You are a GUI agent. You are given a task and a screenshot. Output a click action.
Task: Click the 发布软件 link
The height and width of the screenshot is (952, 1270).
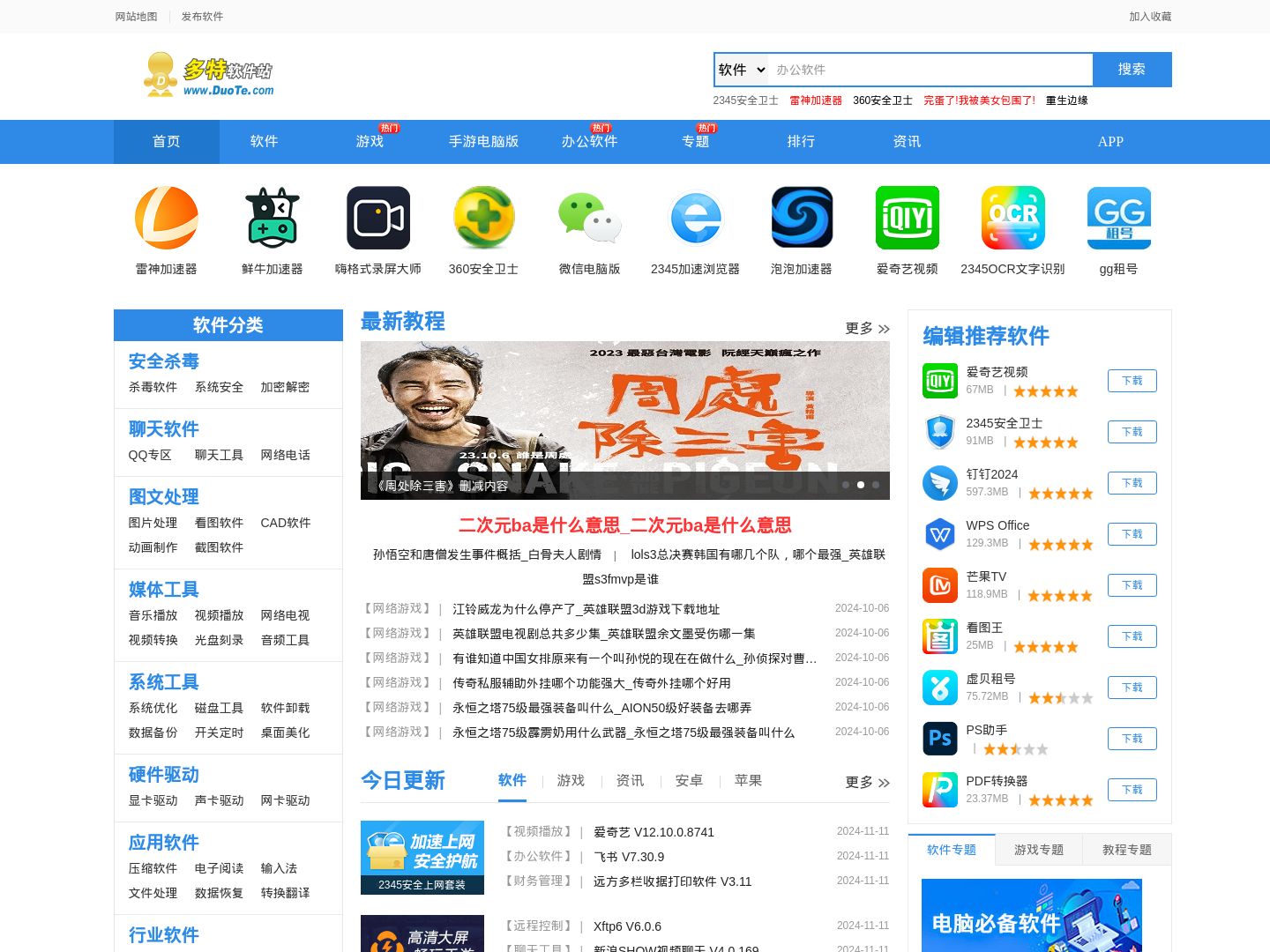pos(202,17)
